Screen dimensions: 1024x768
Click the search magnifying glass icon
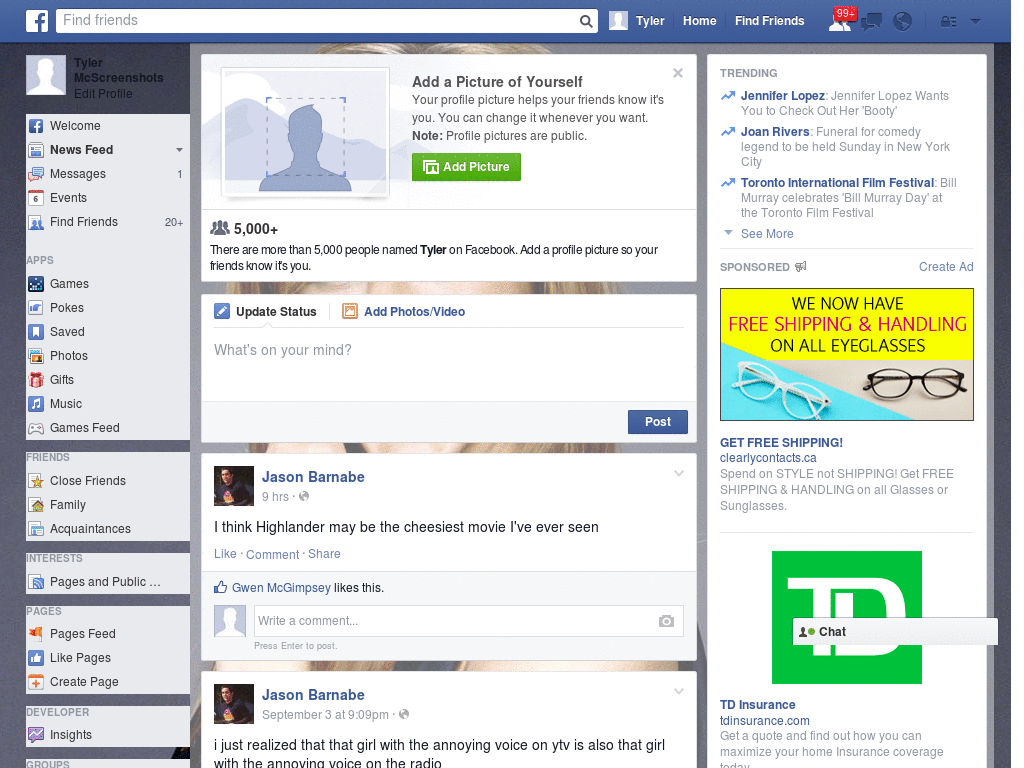tap(585, 20)
